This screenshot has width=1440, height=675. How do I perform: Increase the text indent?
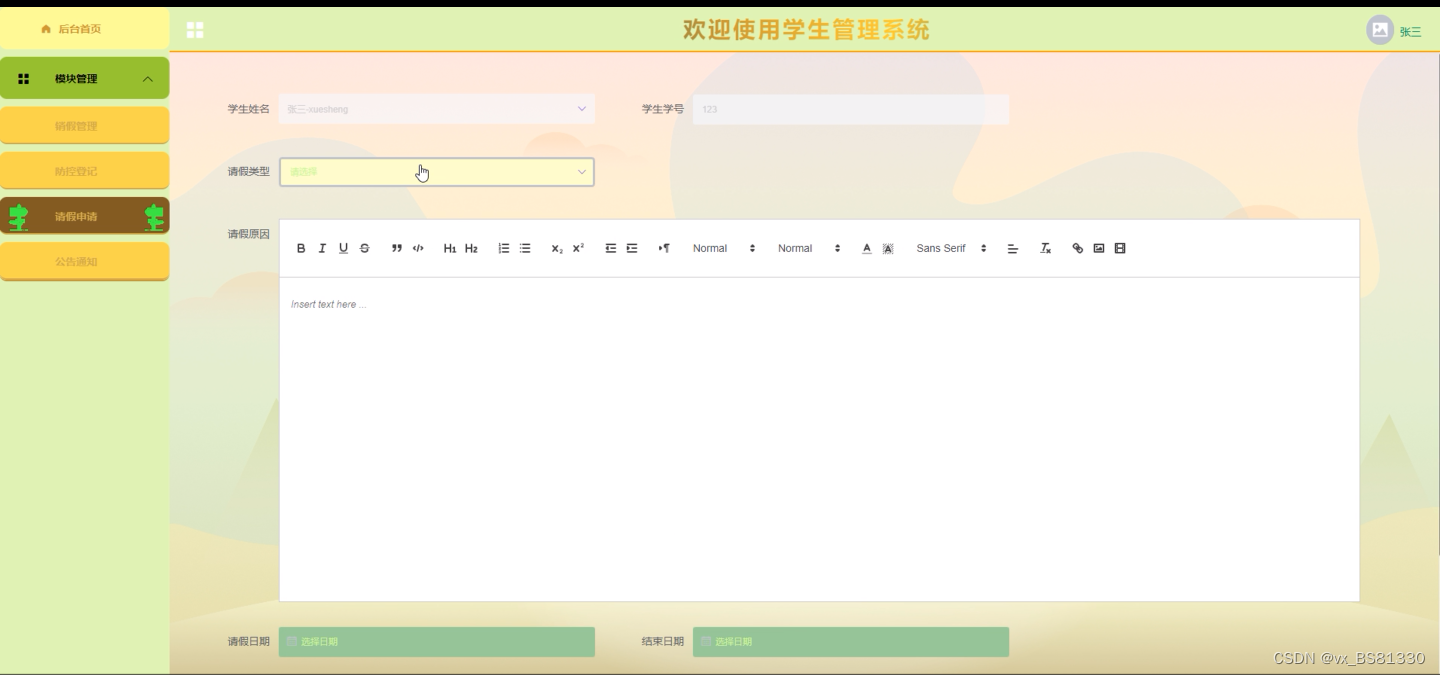tap(632, 248)
